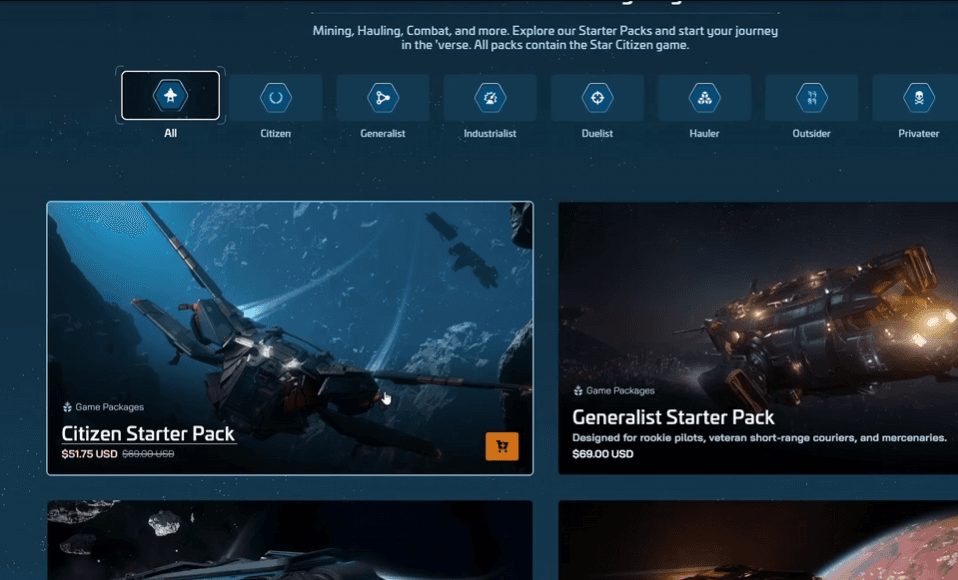Click the All filter label
Screen dimensions: 958x580
(170, 133)
